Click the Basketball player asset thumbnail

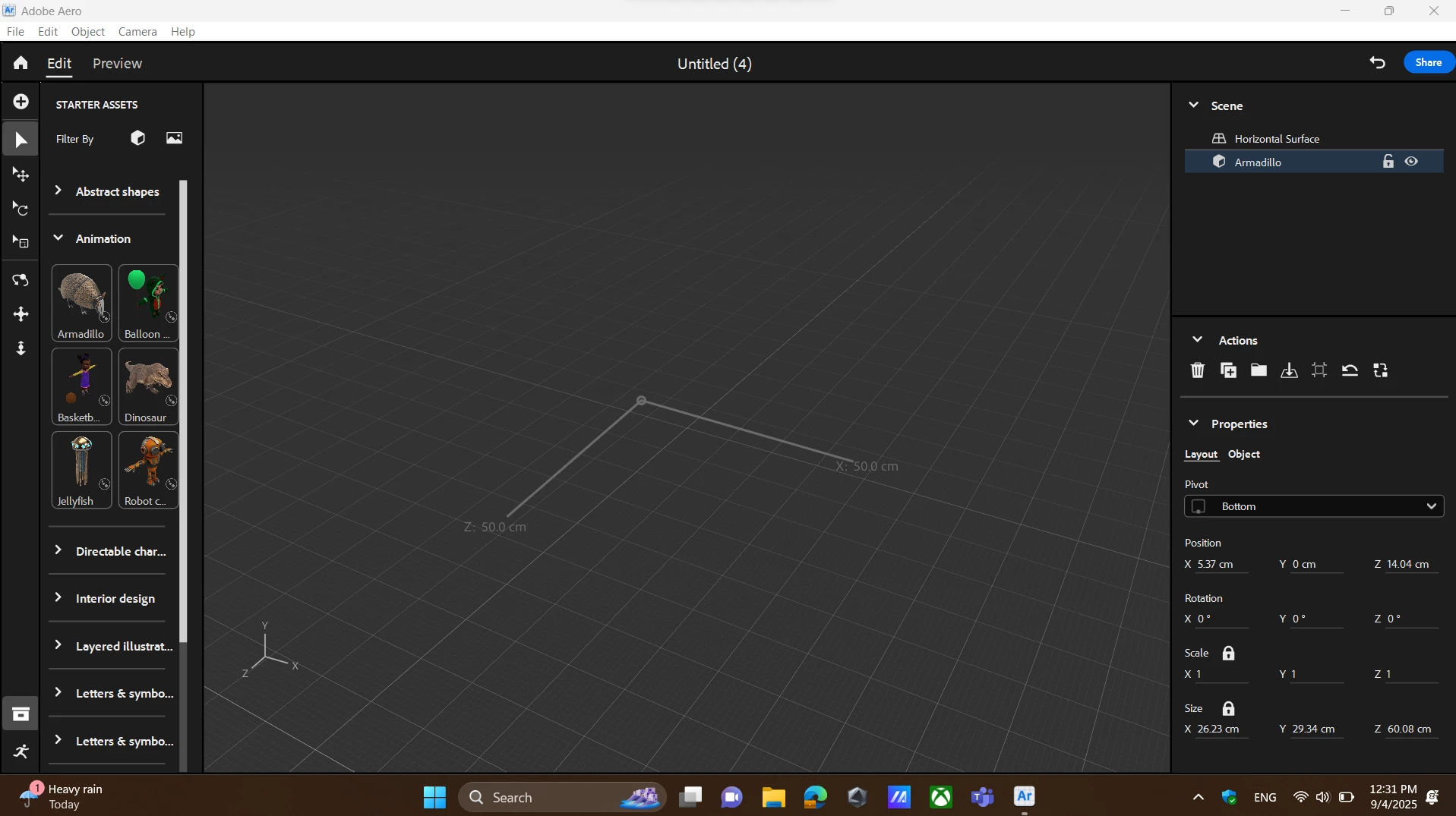pos(81,386)
